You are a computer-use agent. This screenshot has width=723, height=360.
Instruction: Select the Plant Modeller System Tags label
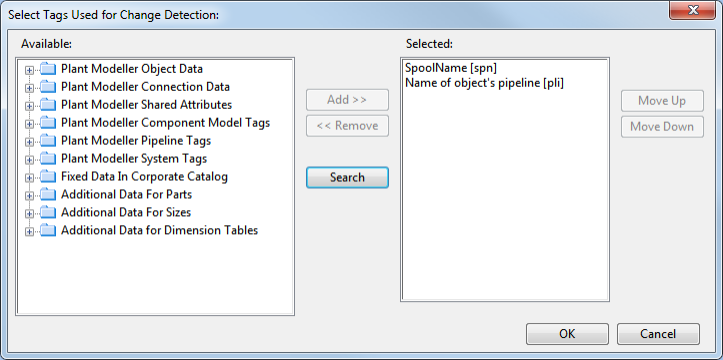134,159
